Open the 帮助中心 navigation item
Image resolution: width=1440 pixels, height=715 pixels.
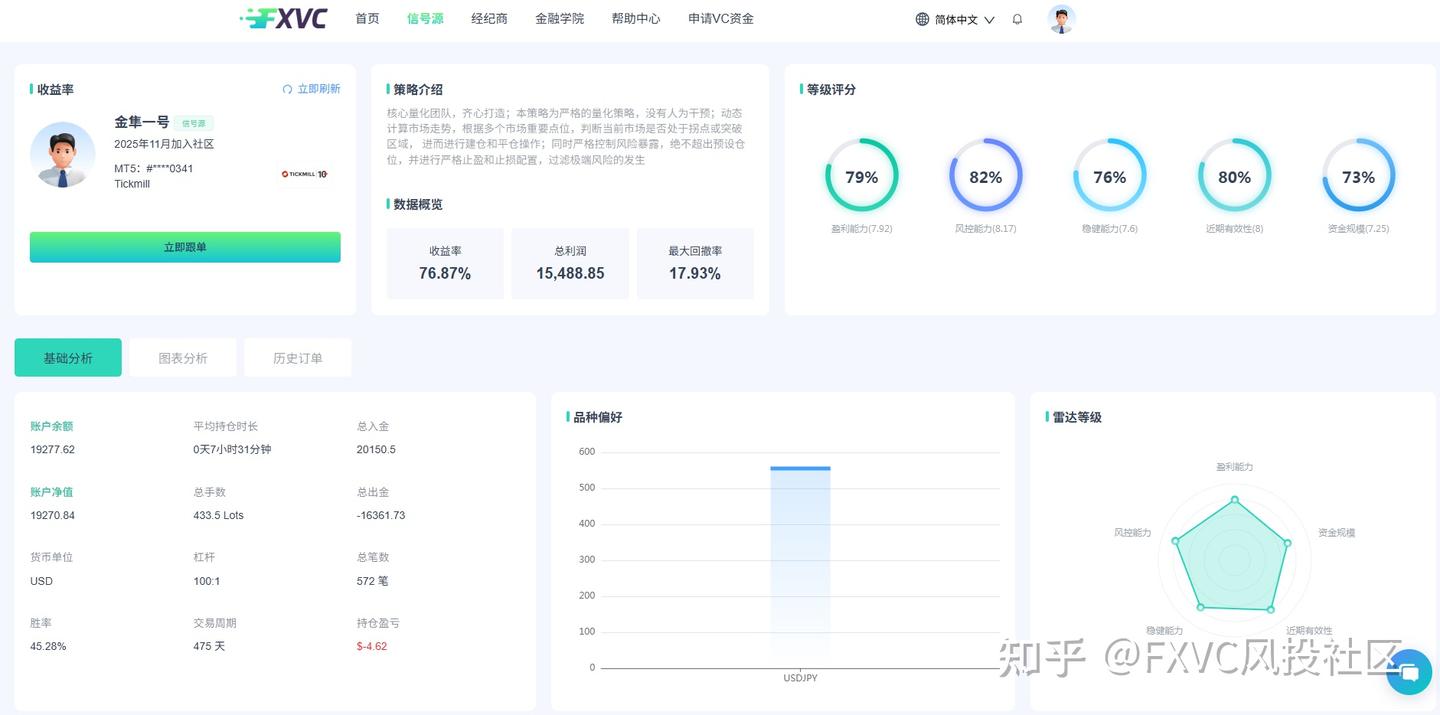tap(636, 18)
